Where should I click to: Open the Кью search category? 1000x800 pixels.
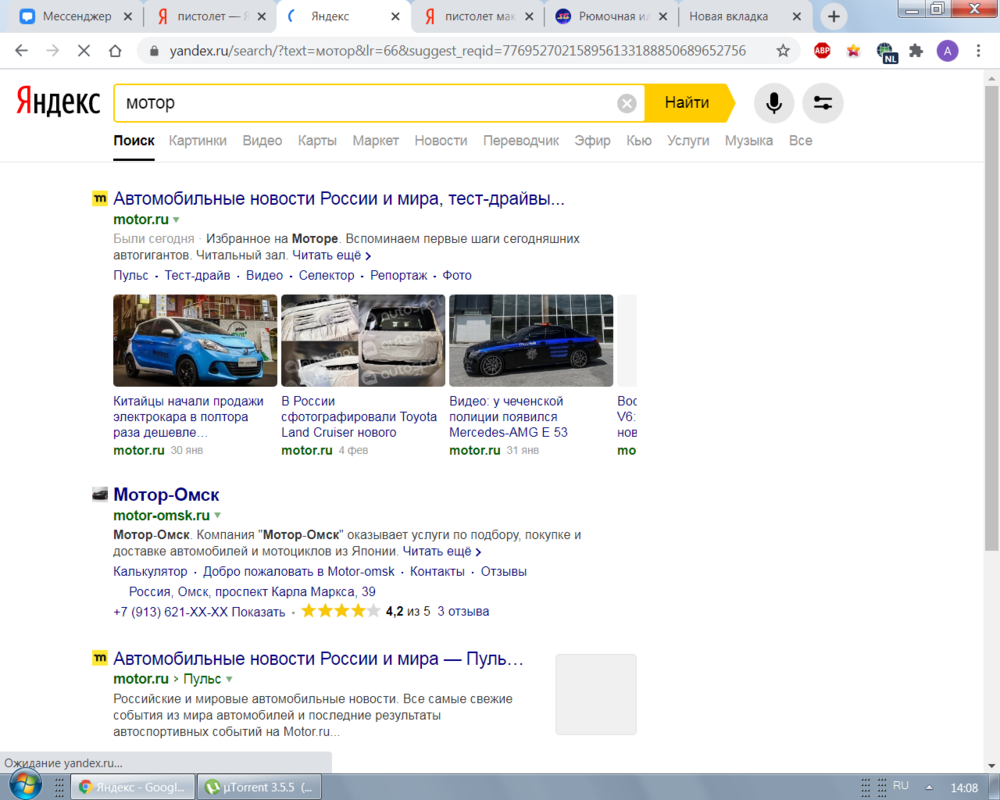coord(639,141)
